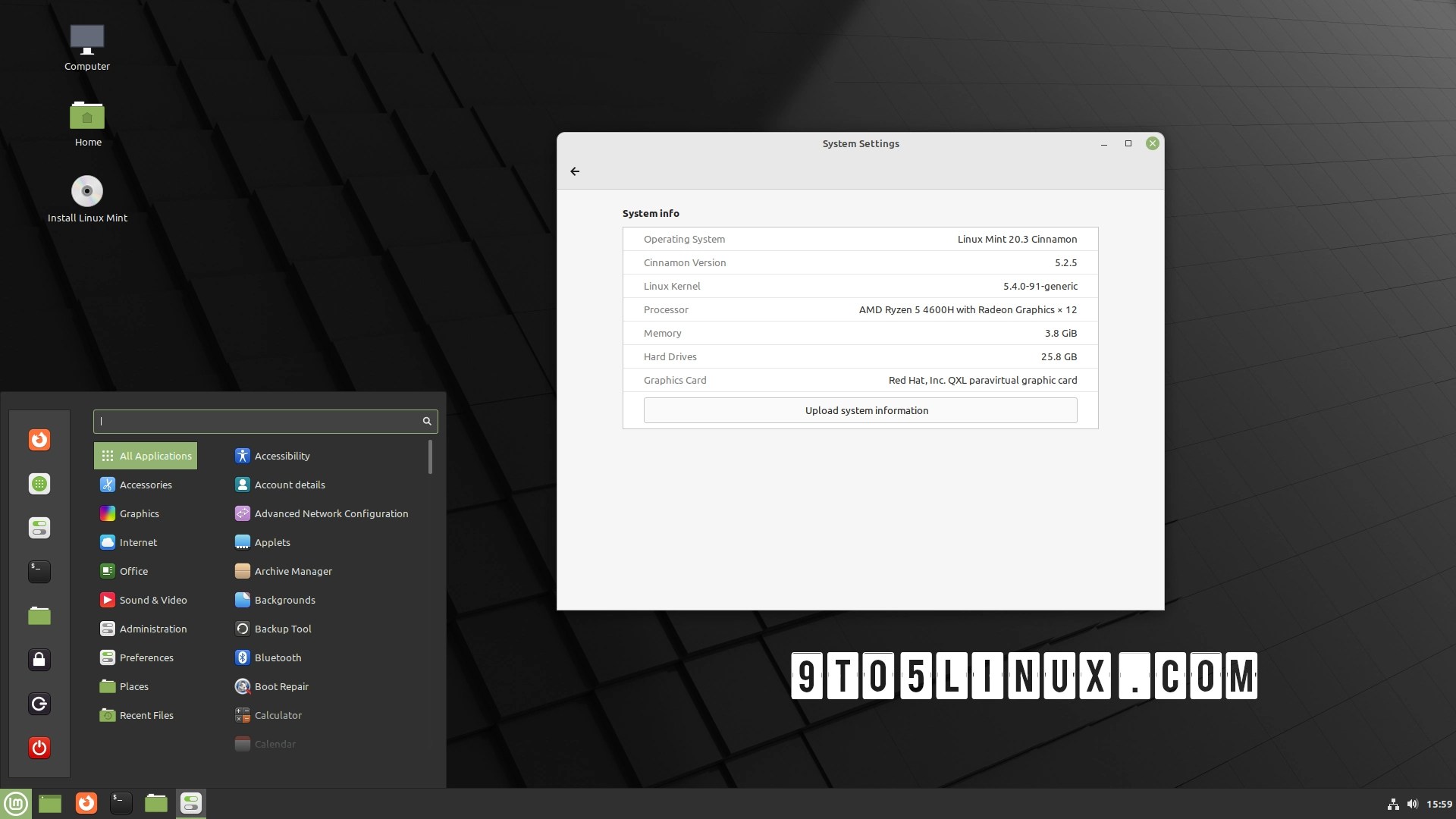Open the file manager from the menu sidebar
The image size is (1456, 819).
[x=39, y=616]
